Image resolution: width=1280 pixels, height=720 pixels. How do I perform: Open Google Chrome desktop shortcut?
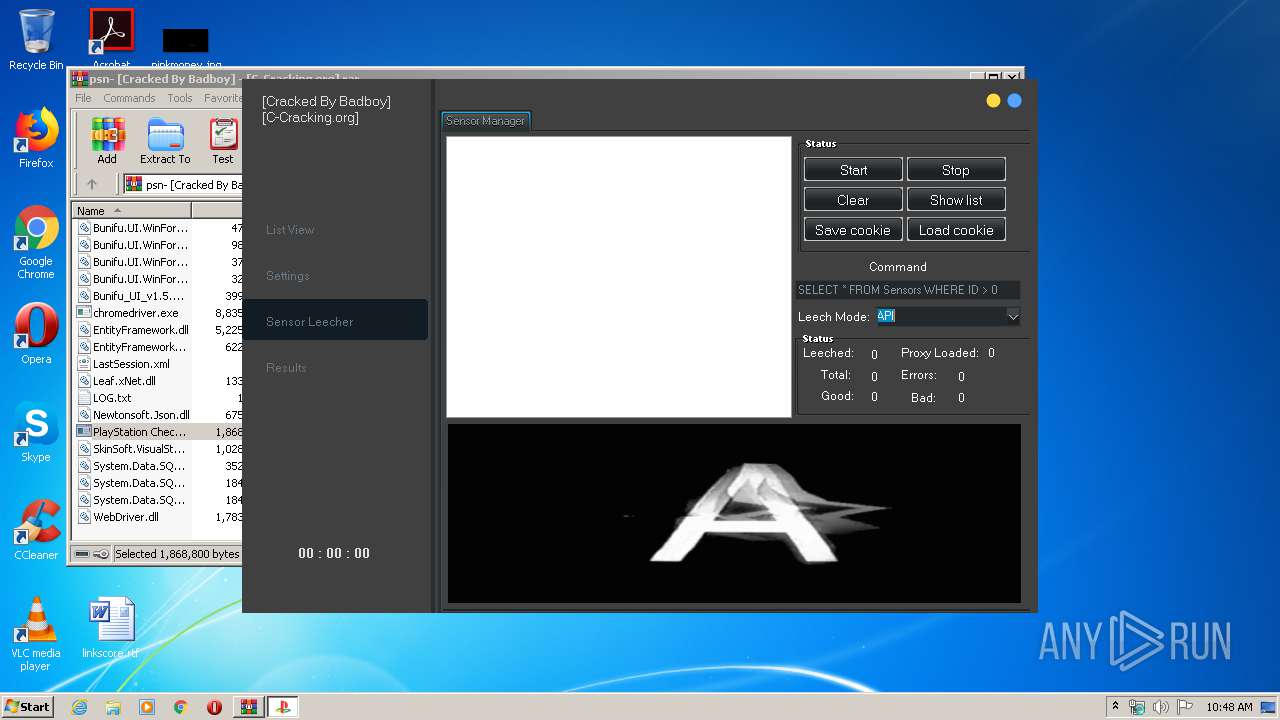(36, 243)
